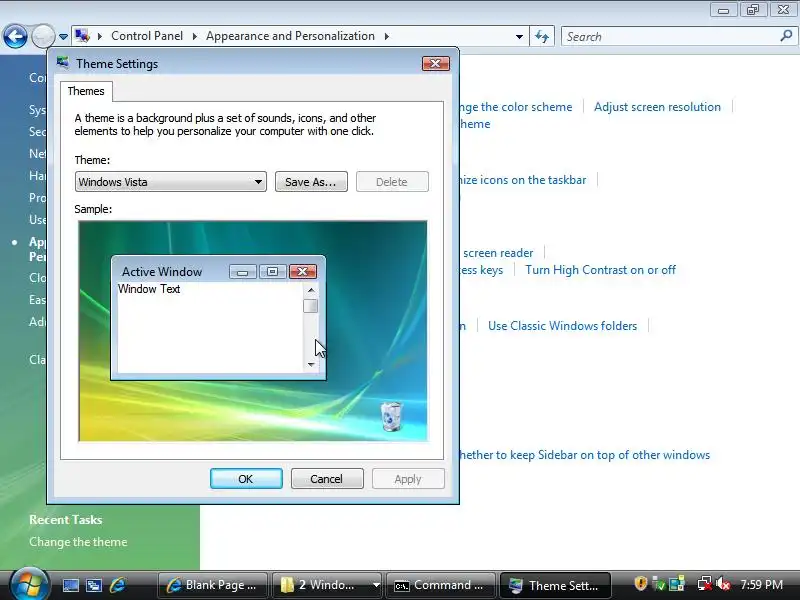
Task: Open Adjust screen resolution link
Action: (657, 107)
